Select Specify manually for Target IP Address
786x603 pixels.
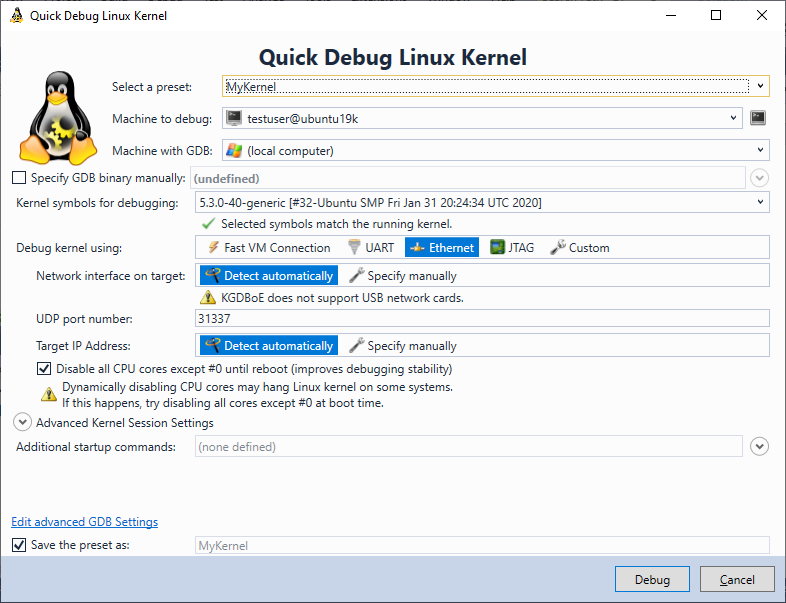(403, 346)
